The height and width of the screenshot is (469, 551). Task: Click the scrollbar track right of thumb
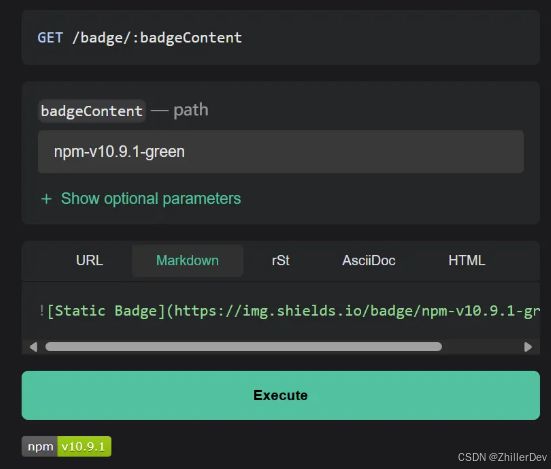point(482,347)
